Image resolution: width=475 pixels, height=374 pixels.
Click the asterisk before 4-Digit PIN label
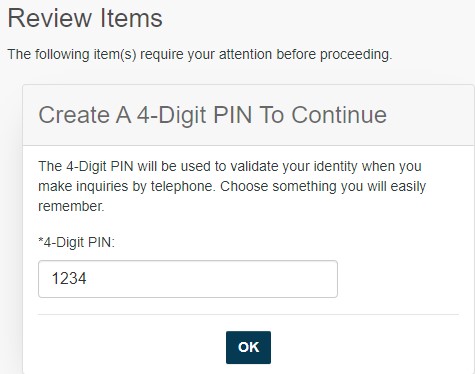pos(41,240)
